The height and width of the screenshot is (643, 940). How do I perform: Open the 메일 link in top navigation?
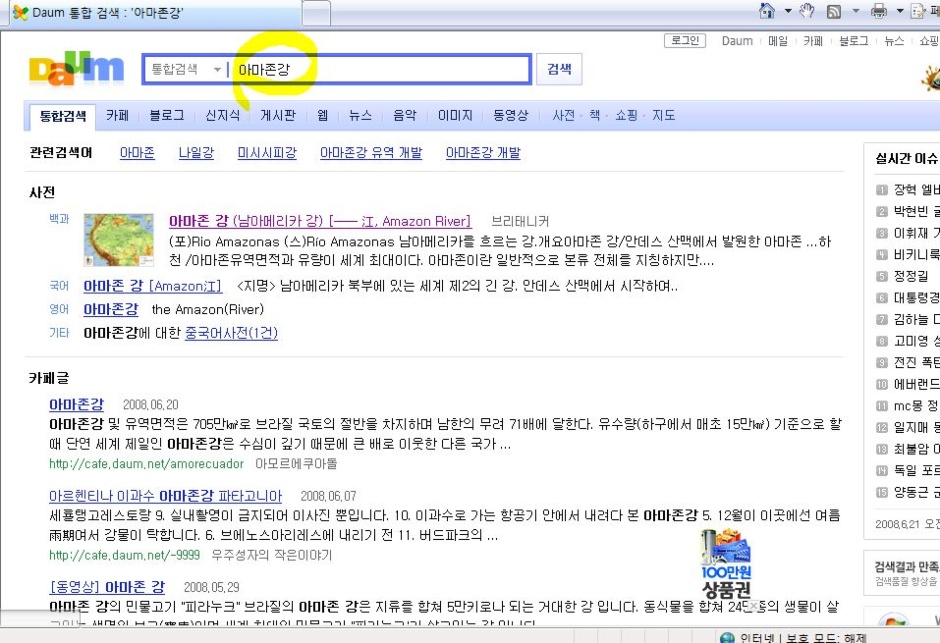tap(778, 41)
